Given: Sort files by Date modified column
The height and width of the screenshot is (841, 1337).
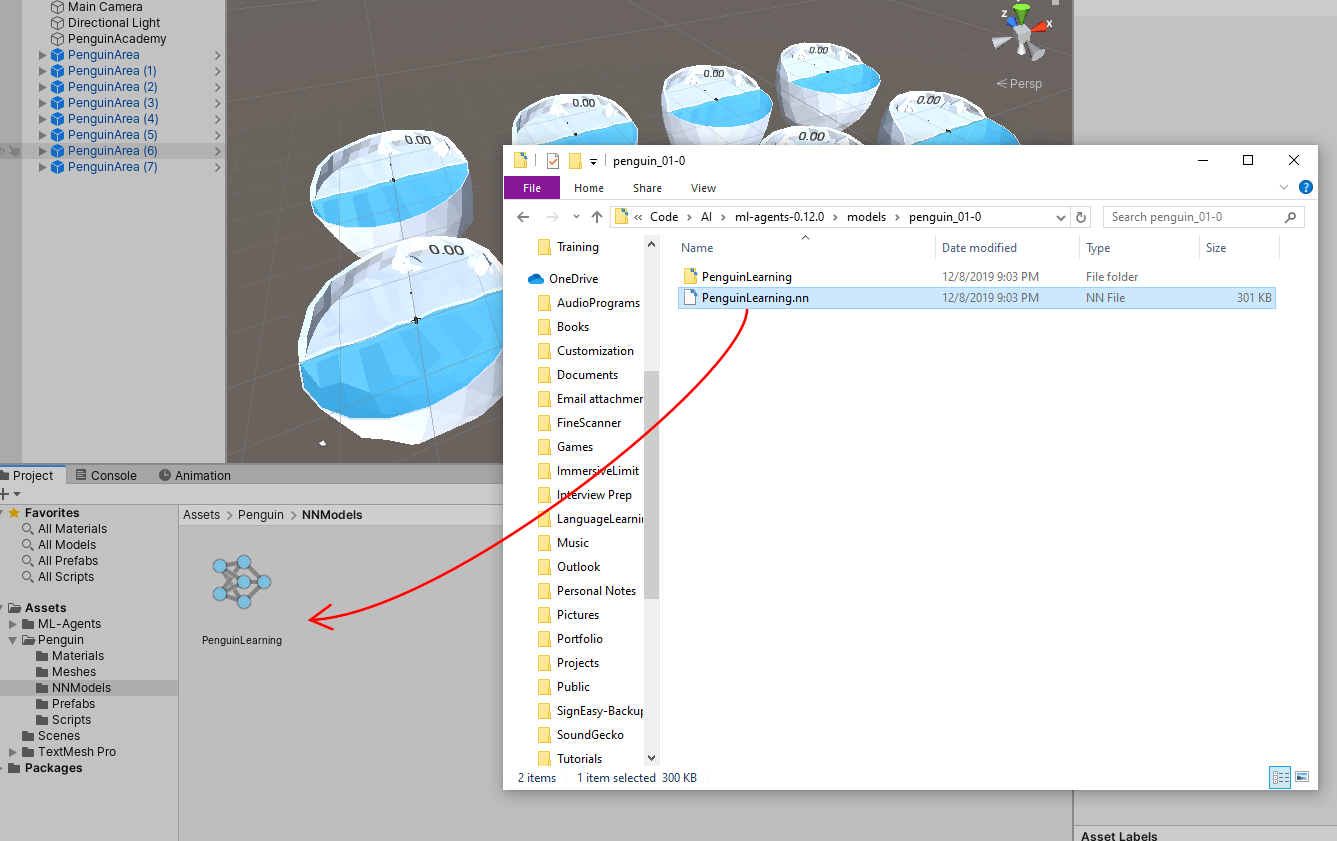Looking at the screenshot, I should pyautogui.click(x=979, y=248).
